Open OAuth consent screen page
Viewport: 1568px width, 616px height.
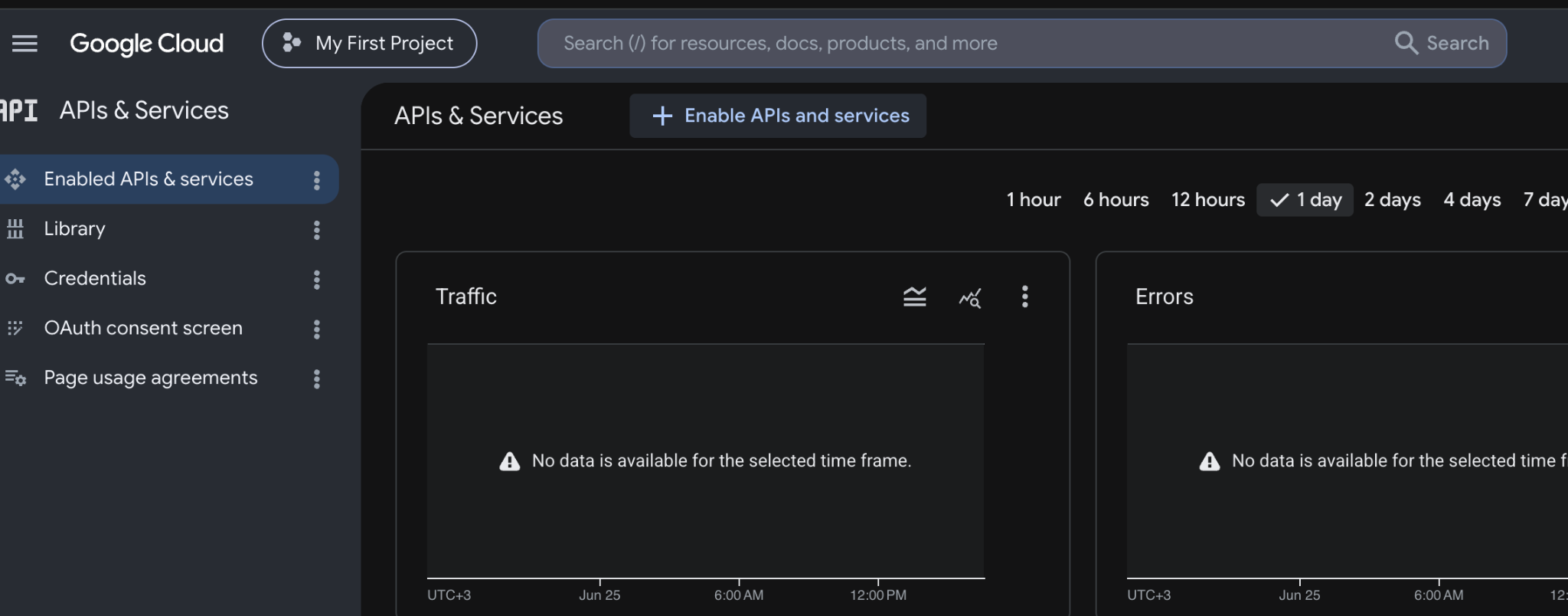click(x=143, y=329)
